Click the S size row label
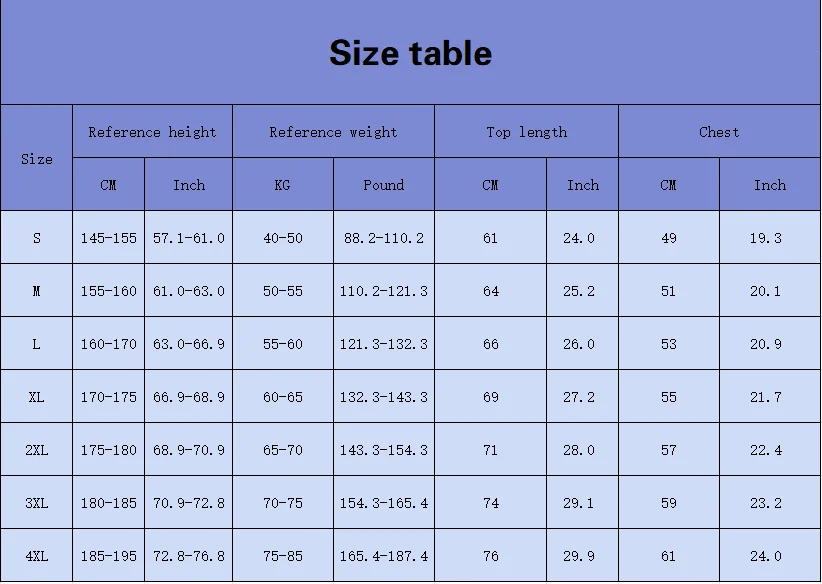This screenshot has width=822, height=584. pos(37,238)
